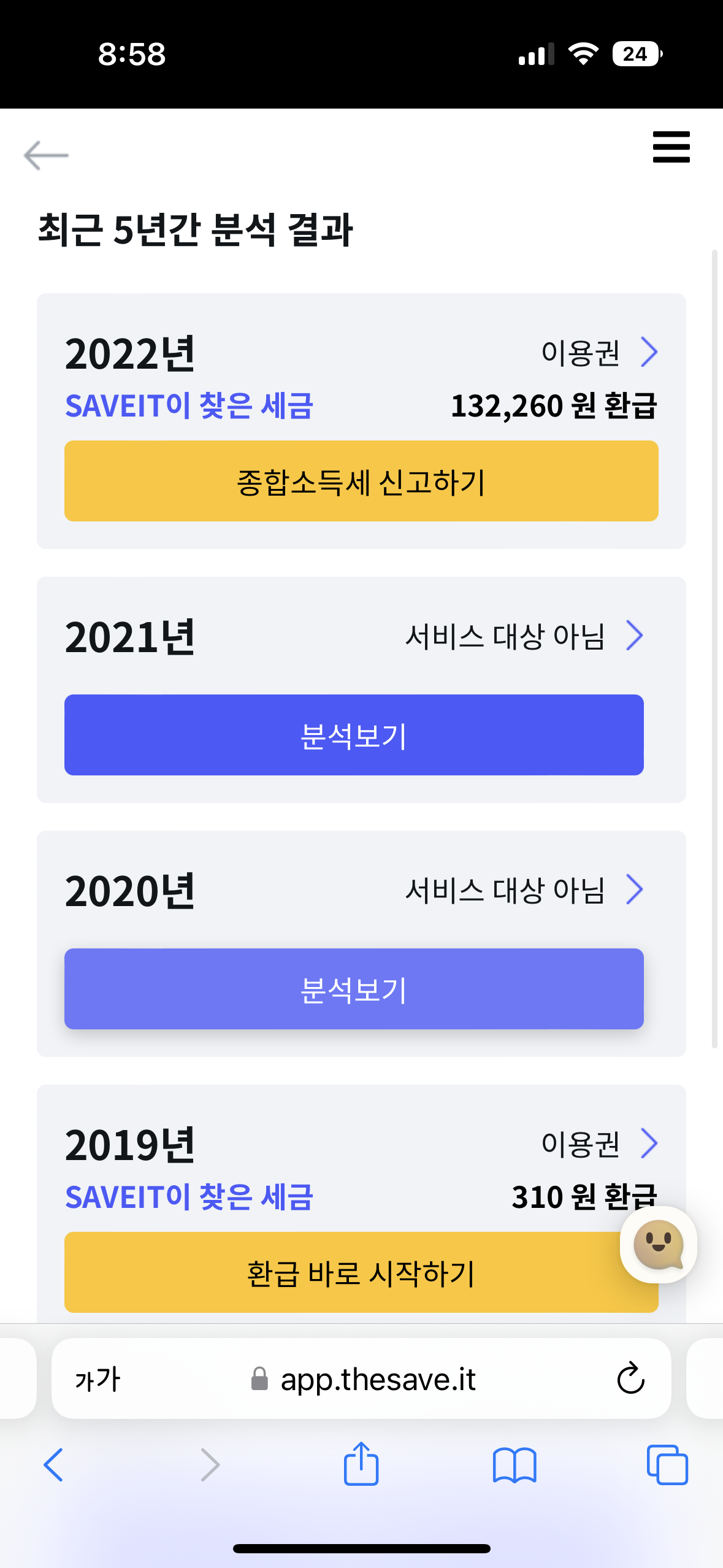The width and height of the screenshot is (723, 1568).
Task: Expand 2020년 서비스 대상 아님 chevron
Action: click(x=635, y=890)
